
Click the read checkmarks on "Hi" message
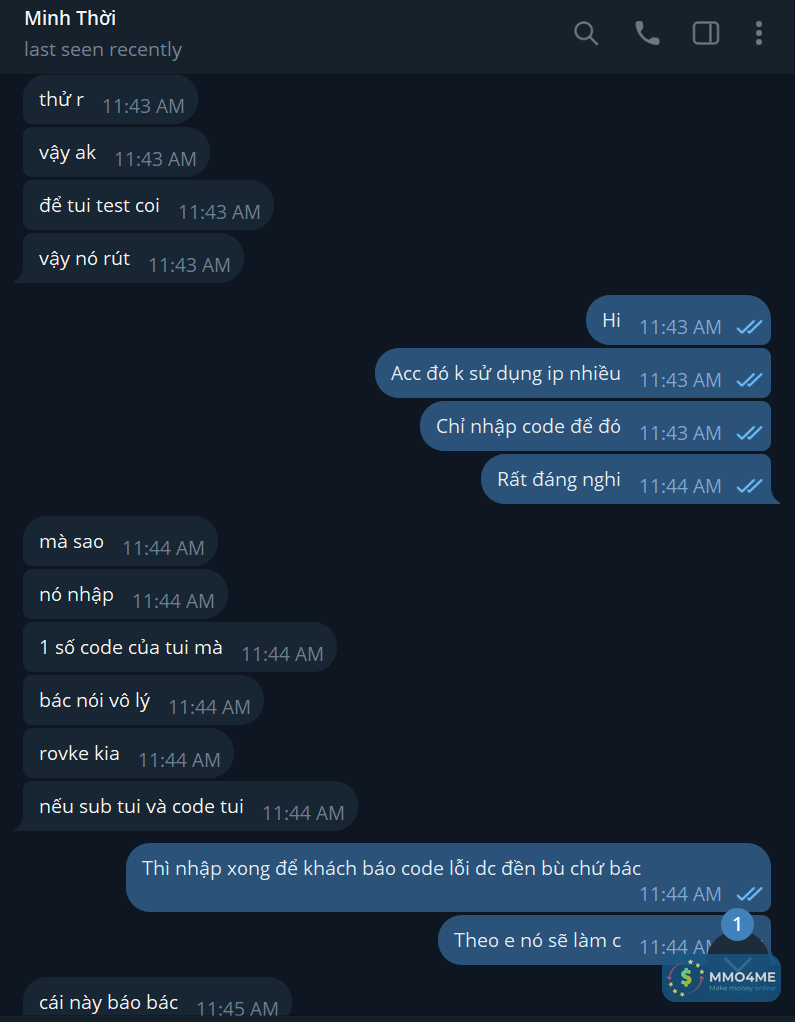749,327
